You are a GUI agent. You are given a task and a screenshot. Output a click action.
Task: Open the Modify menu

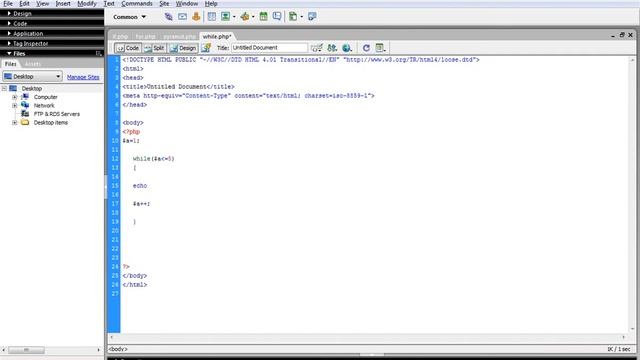coord(87,4)
